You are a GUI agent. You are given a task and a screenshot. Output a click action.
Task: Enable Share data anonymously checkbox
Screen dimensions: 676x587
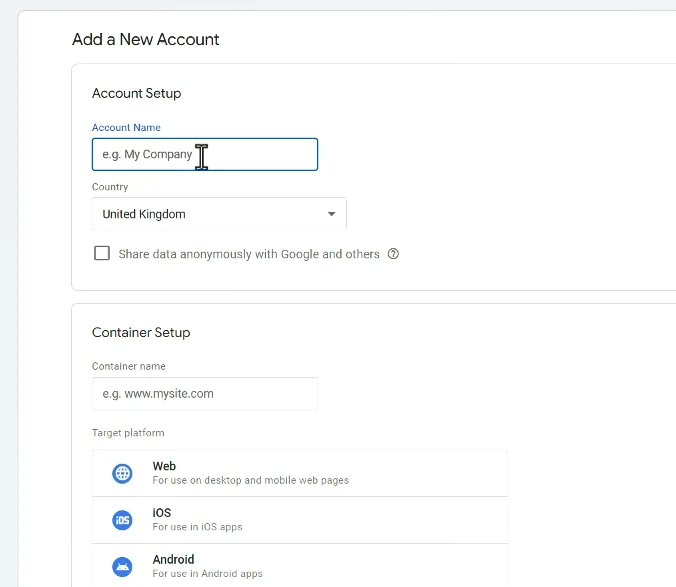tap(102, 253)
